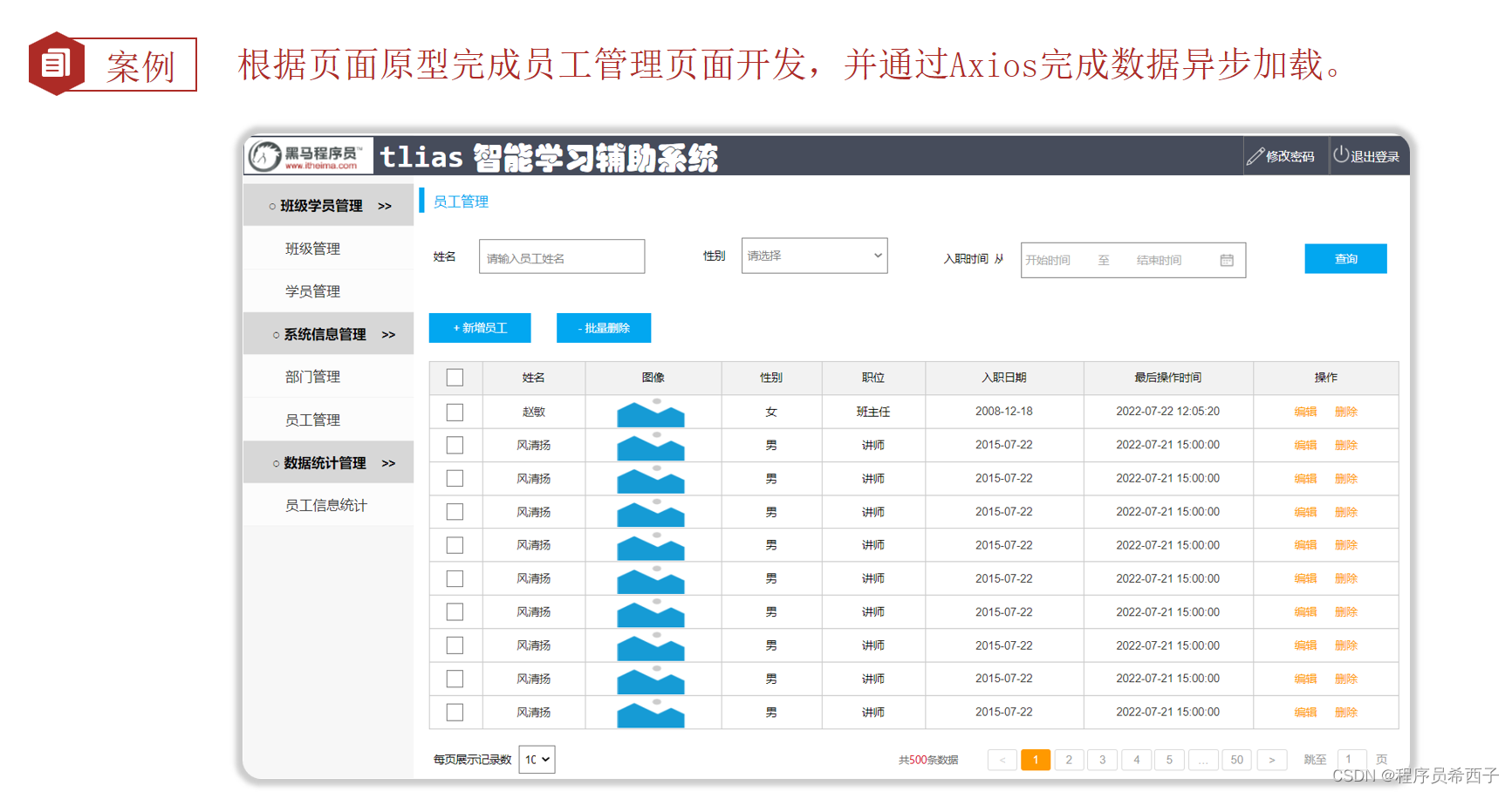Click the next page arrow
The image size is (1512, 792).
point(1271,760)
